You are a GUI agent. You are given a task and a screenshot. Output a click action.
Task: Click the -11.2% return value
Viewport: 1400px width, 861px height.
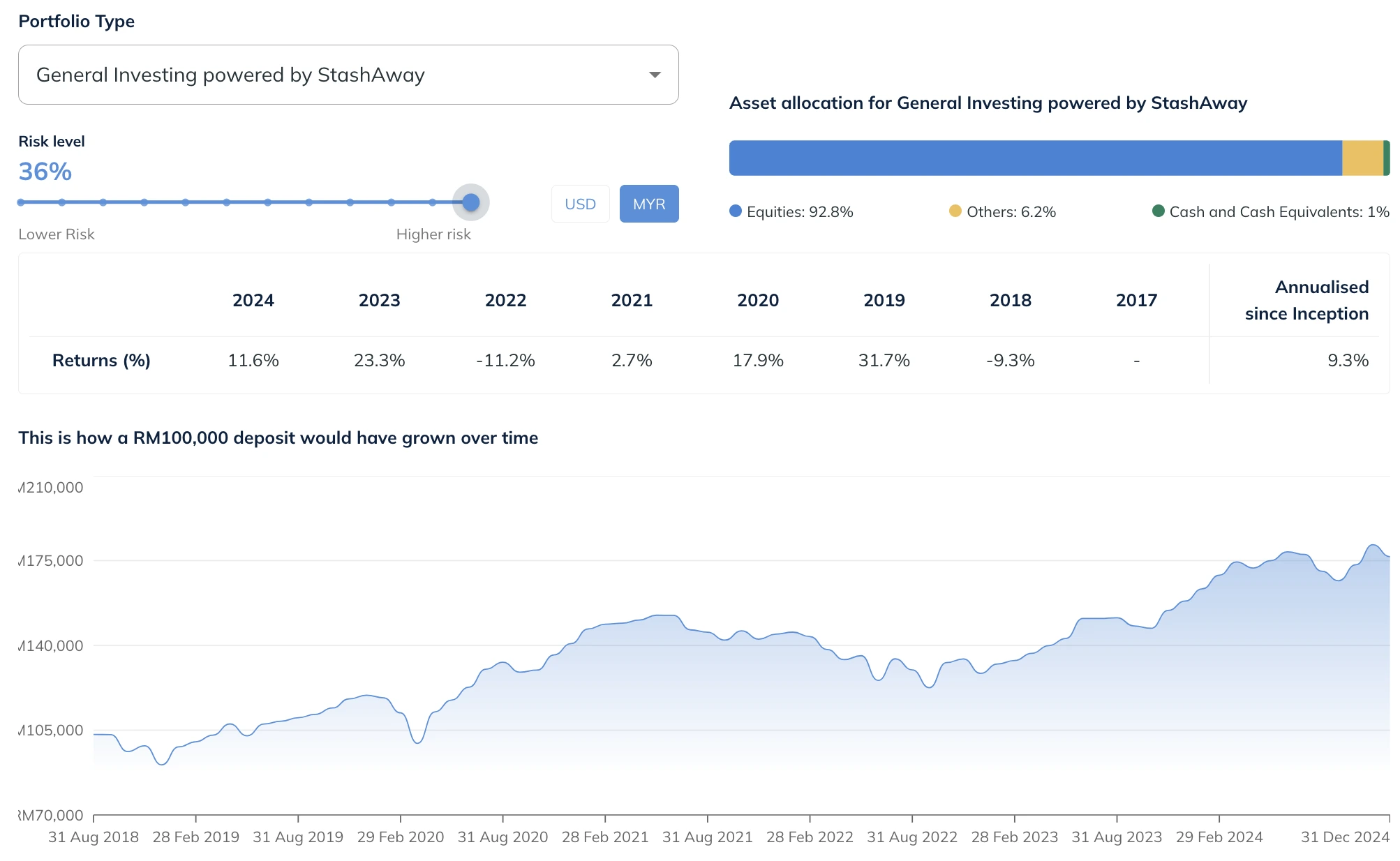(x=506, y=360)
